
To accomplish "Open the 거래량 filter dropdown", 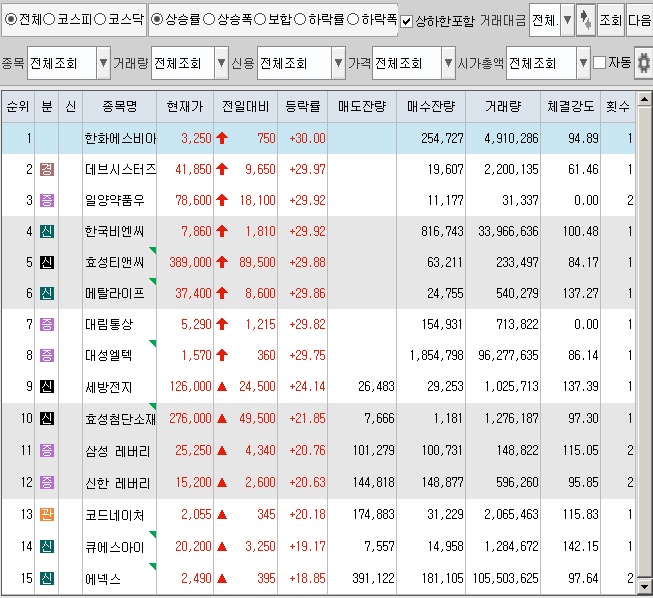I will [x=222, y=63].
